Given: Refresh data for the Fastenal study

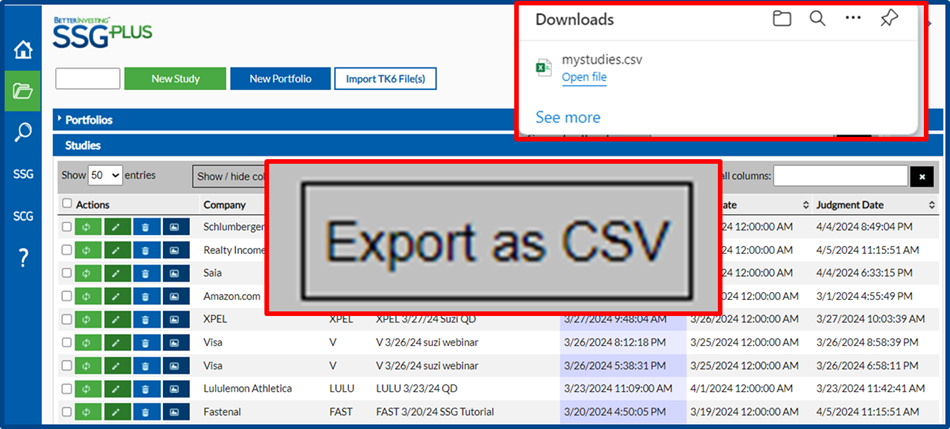Looking at the screenshot, I should pos(88,412).
